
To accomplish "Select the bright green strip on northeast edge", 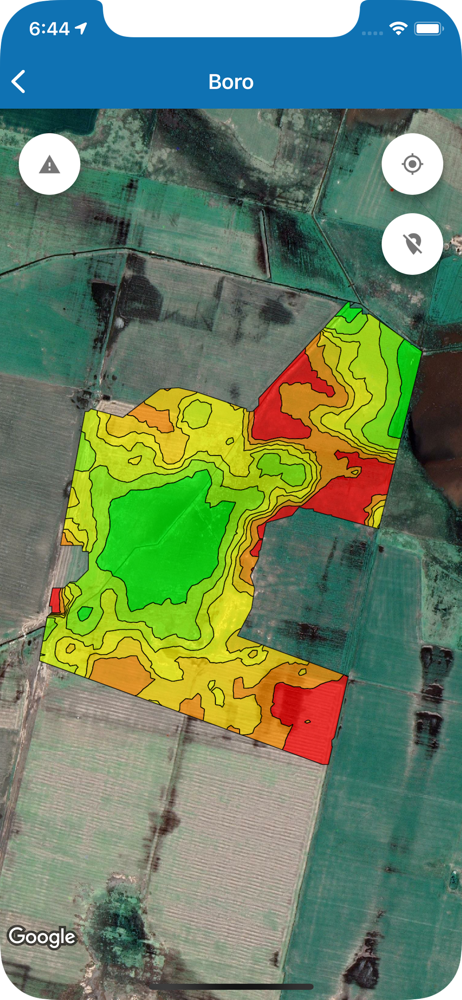I will 406,389.
